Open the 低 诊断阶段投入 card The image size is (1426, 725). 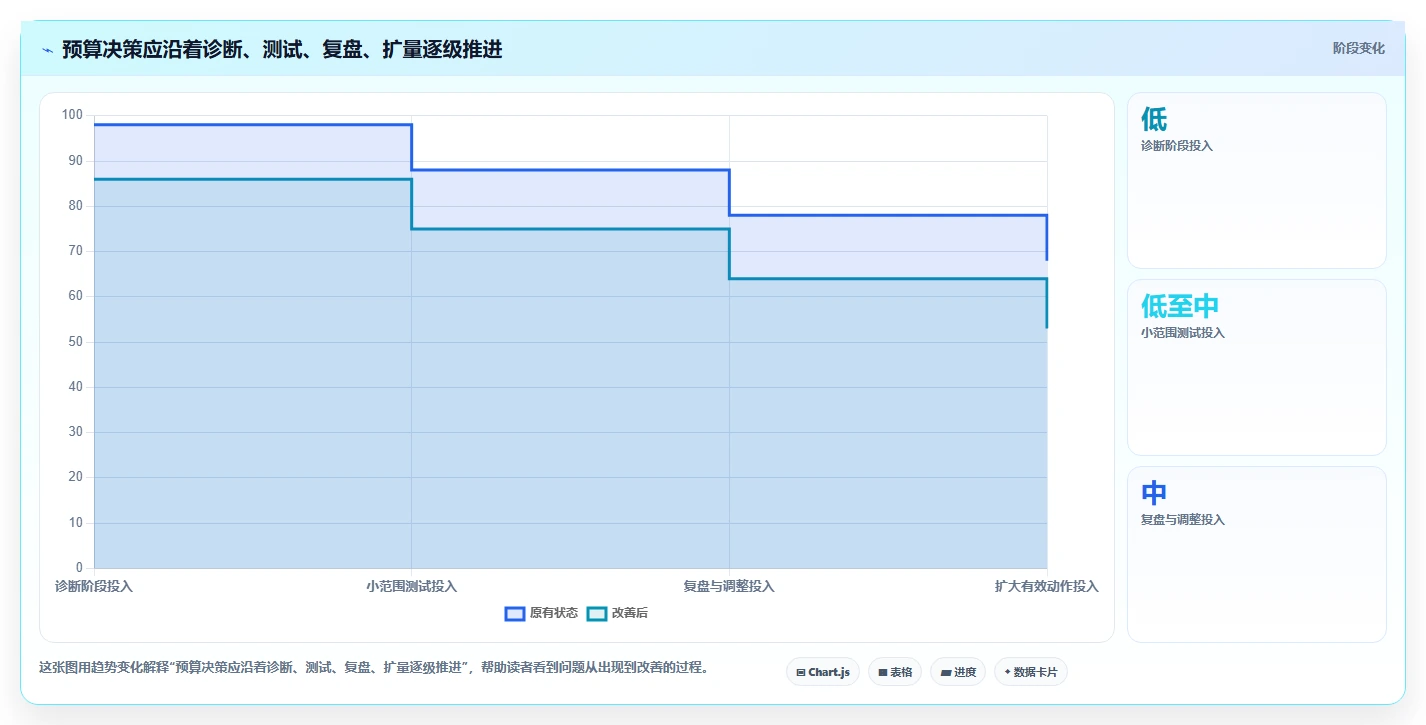pyautogui.click(x=1257, y=180)
